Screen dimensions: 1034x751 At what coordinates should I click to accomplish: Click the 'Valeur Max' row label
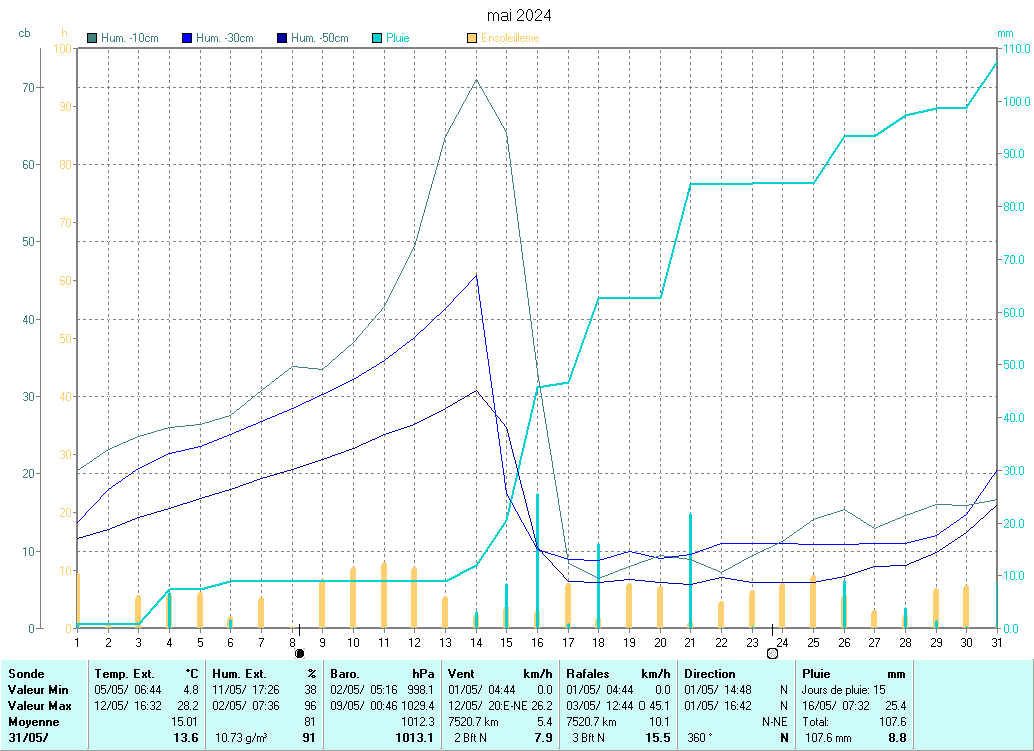point(36,706)
